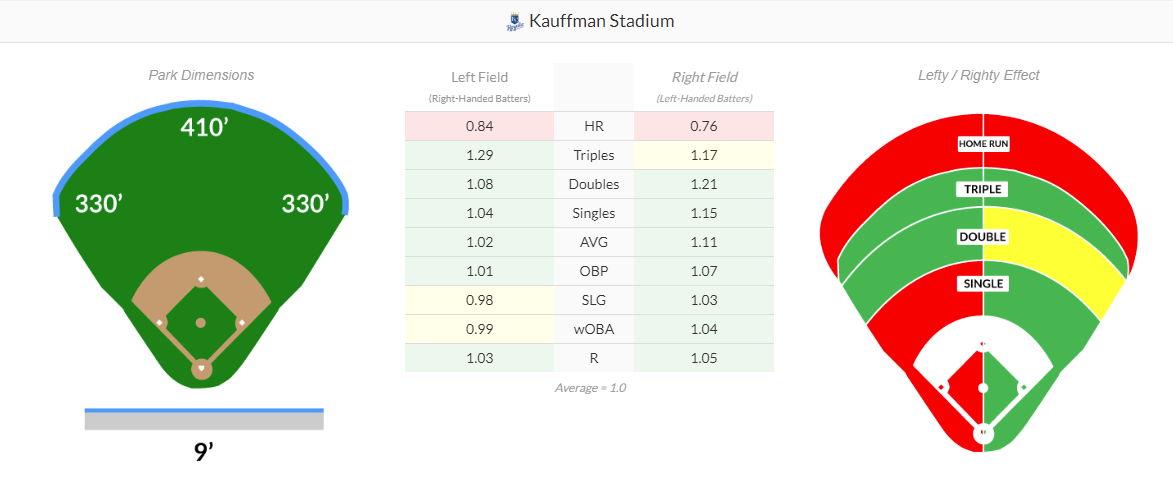Click the blue wall height bar above 9'
The width and height of the screenshot is (1173, 502).
click(204, 410)
